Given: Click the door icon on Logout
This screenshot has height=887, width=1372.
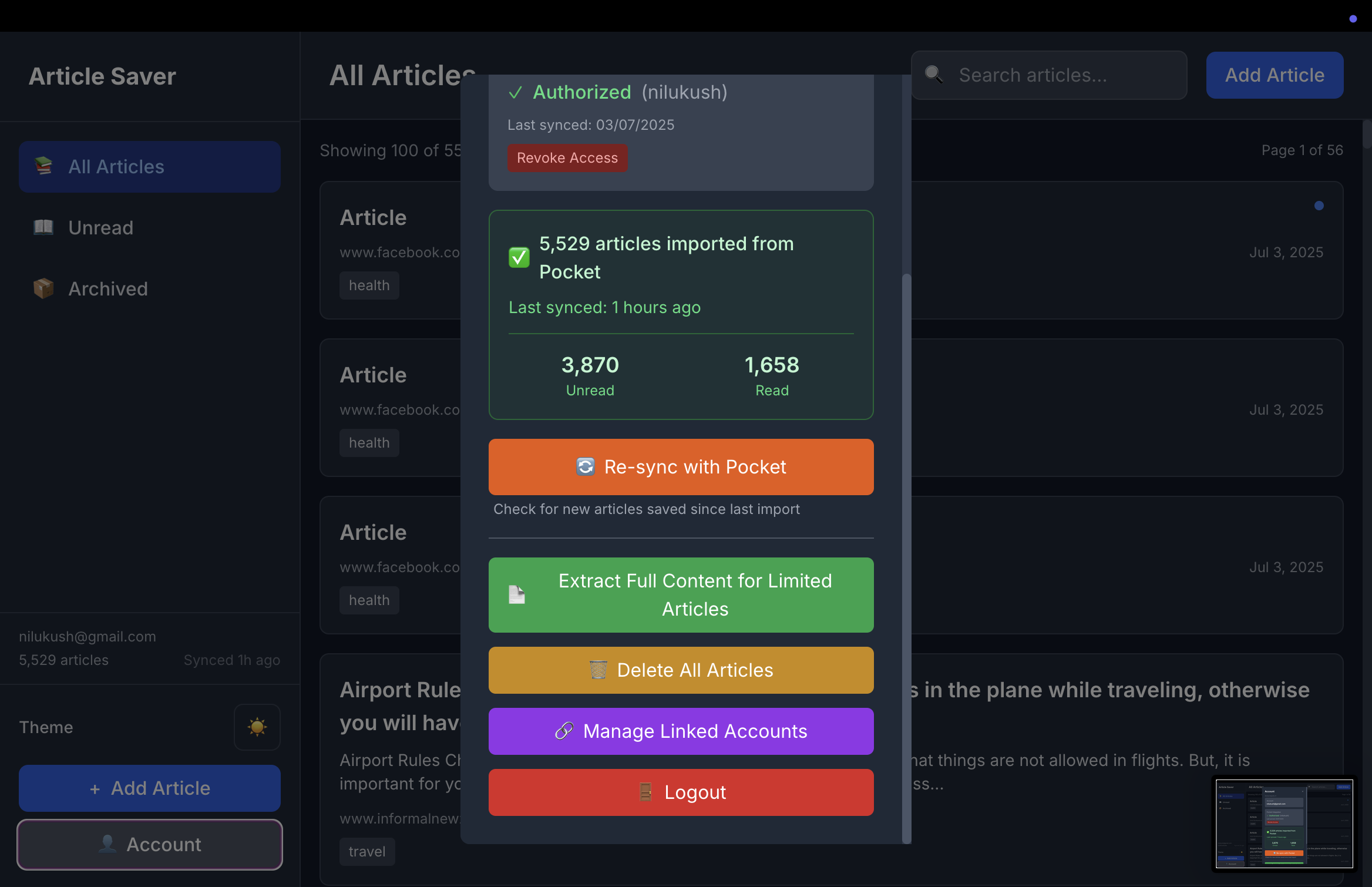Looking at the screenshot, I should coord(645,792).
